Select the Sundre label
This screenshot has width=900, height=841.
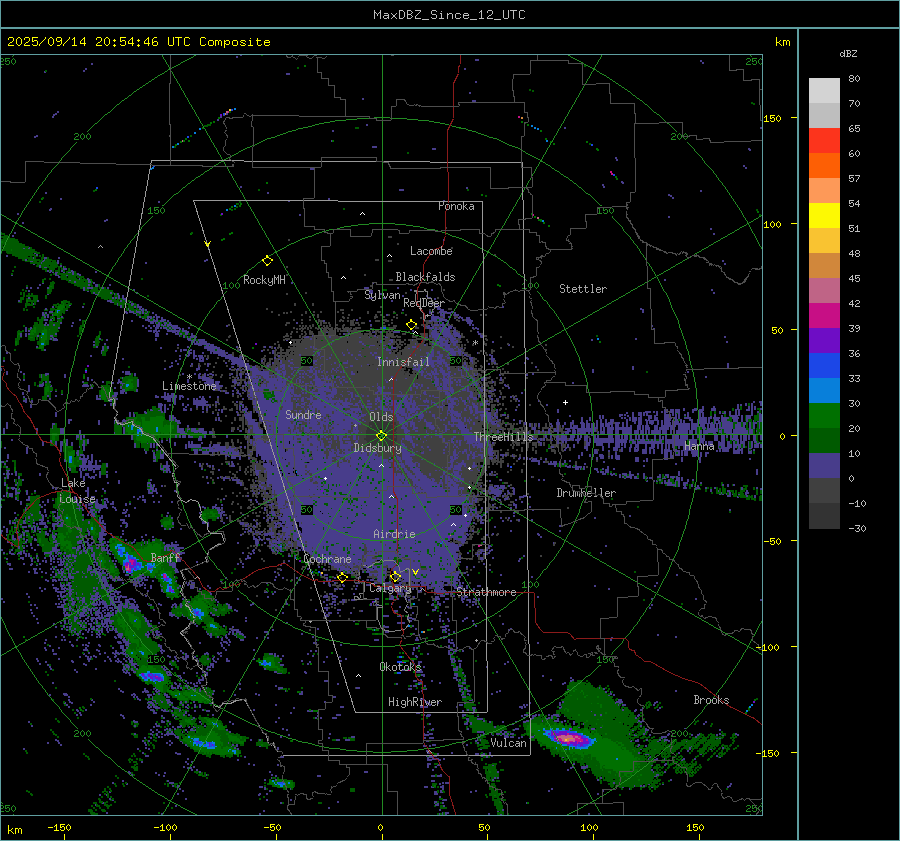[x=303, y=414]
